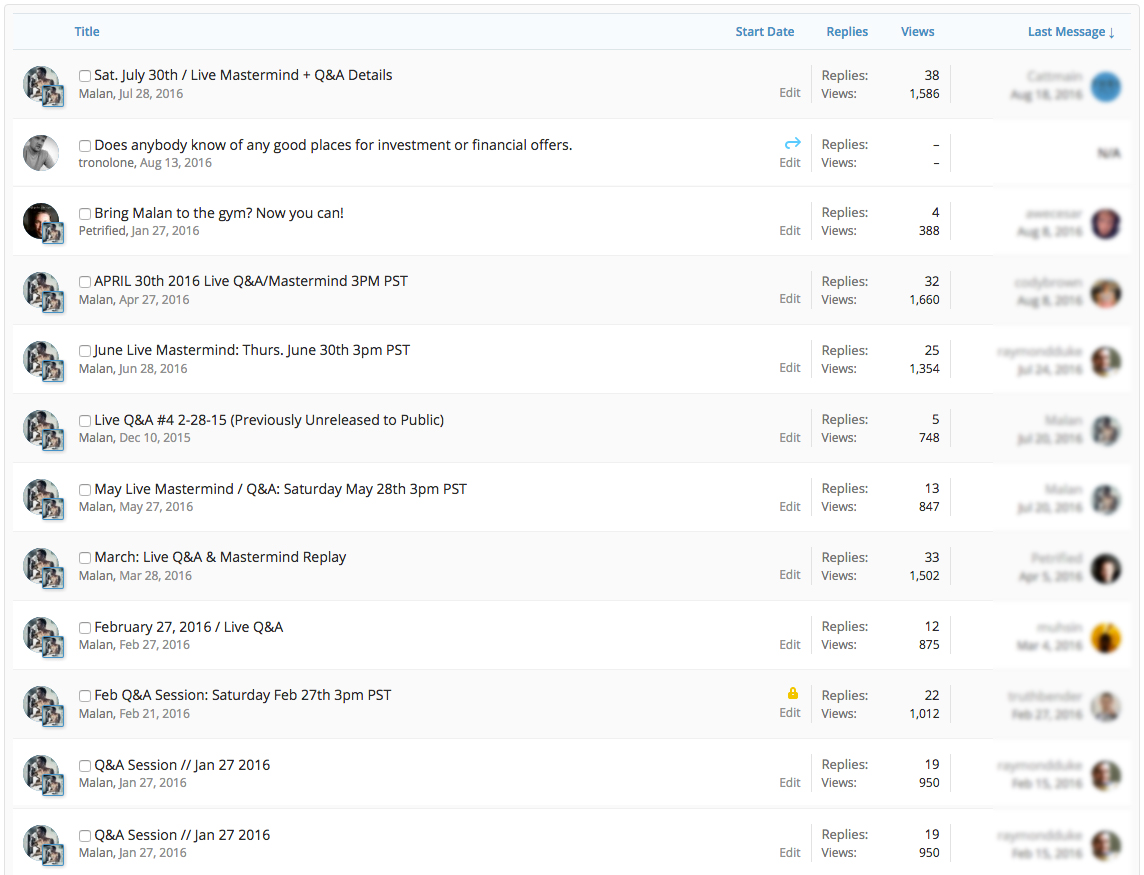Click the redirect arrow icon on tronolone's thread

click(x=792, y=144)
